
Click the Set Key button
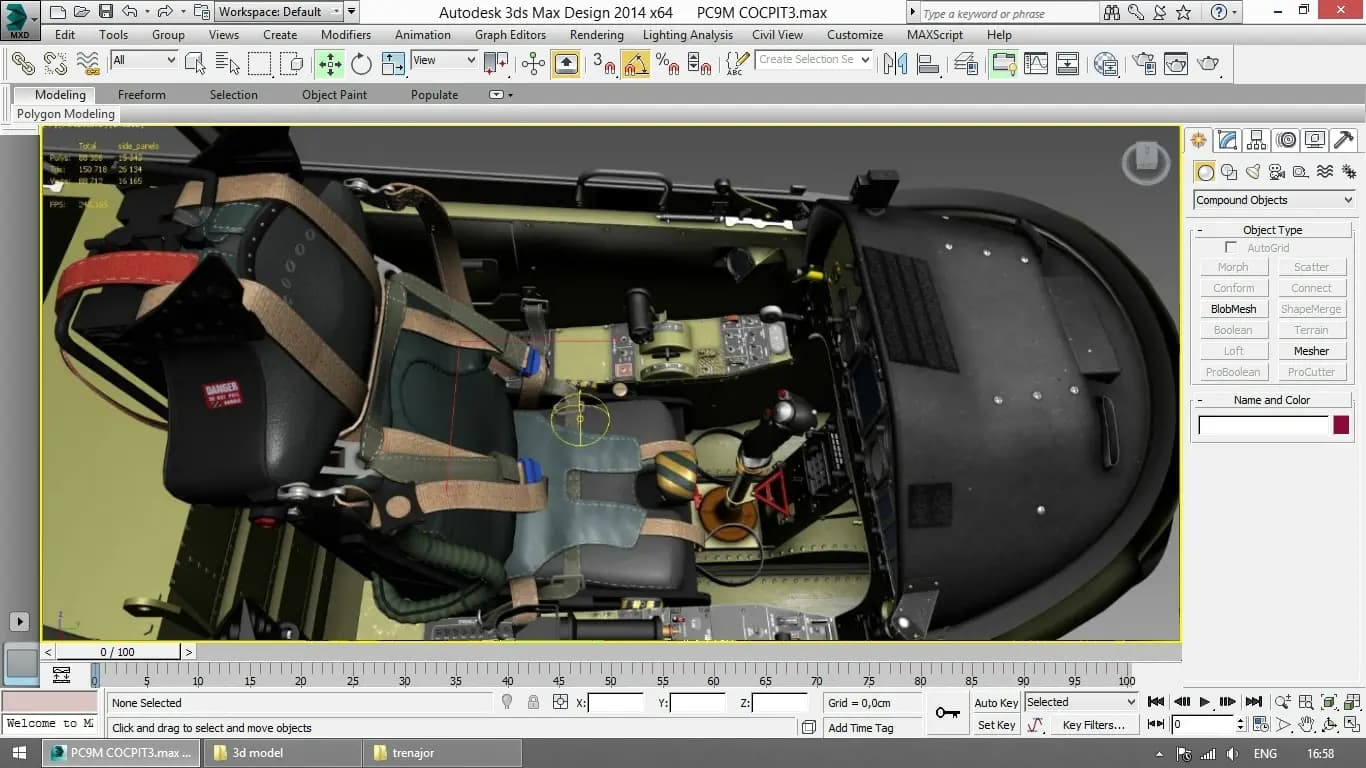996,725
